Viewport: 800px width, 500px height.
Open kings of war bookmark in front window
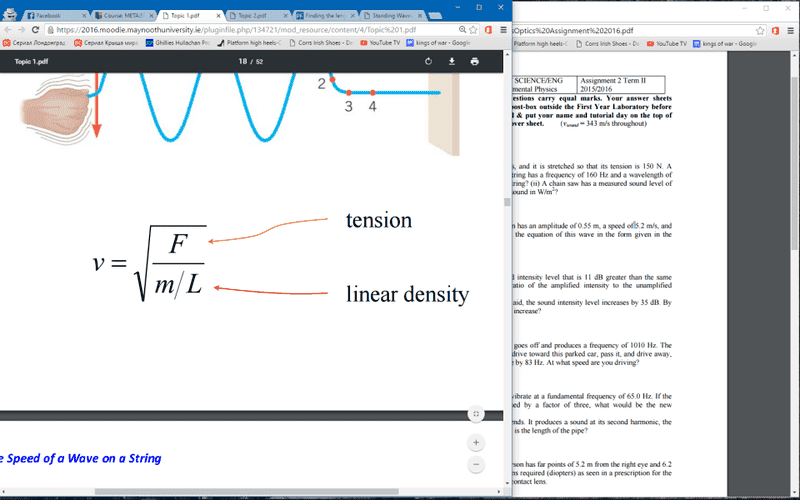pyautogui.click(x=438, y=43)
